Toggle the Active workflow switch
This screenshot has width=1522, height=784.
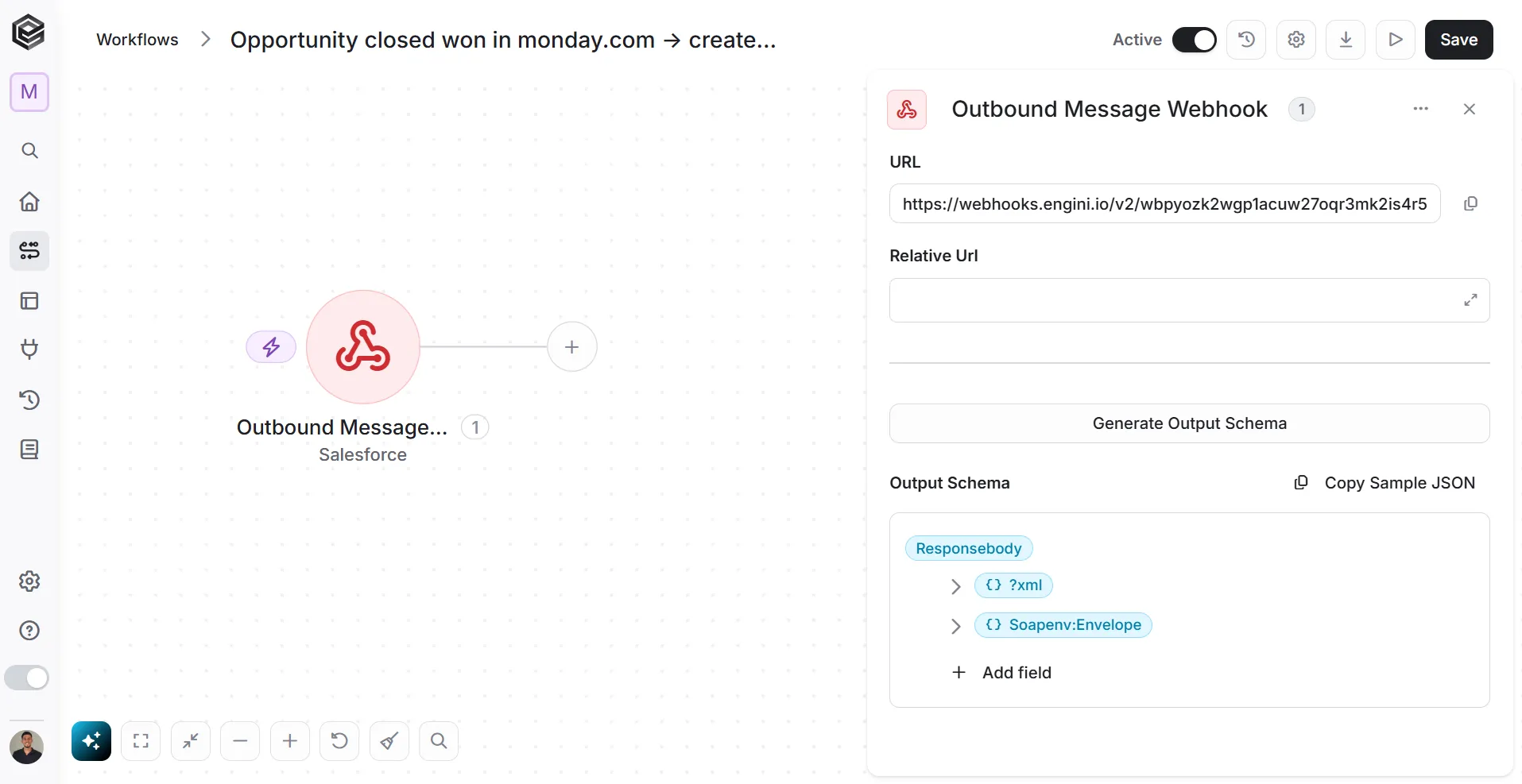(1194, 40)
